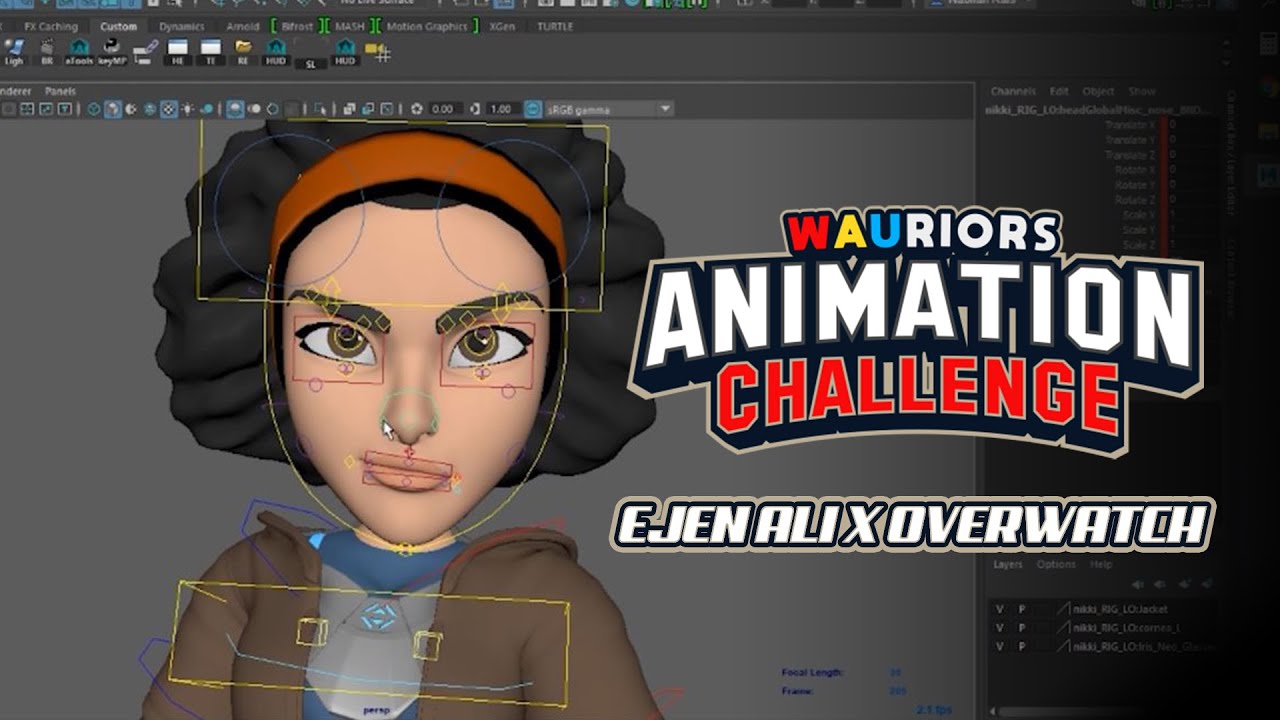The width and height of the screenshot is (1280, 720).
Task: Select the Custom shelf tab
Action: coord(119,26)
